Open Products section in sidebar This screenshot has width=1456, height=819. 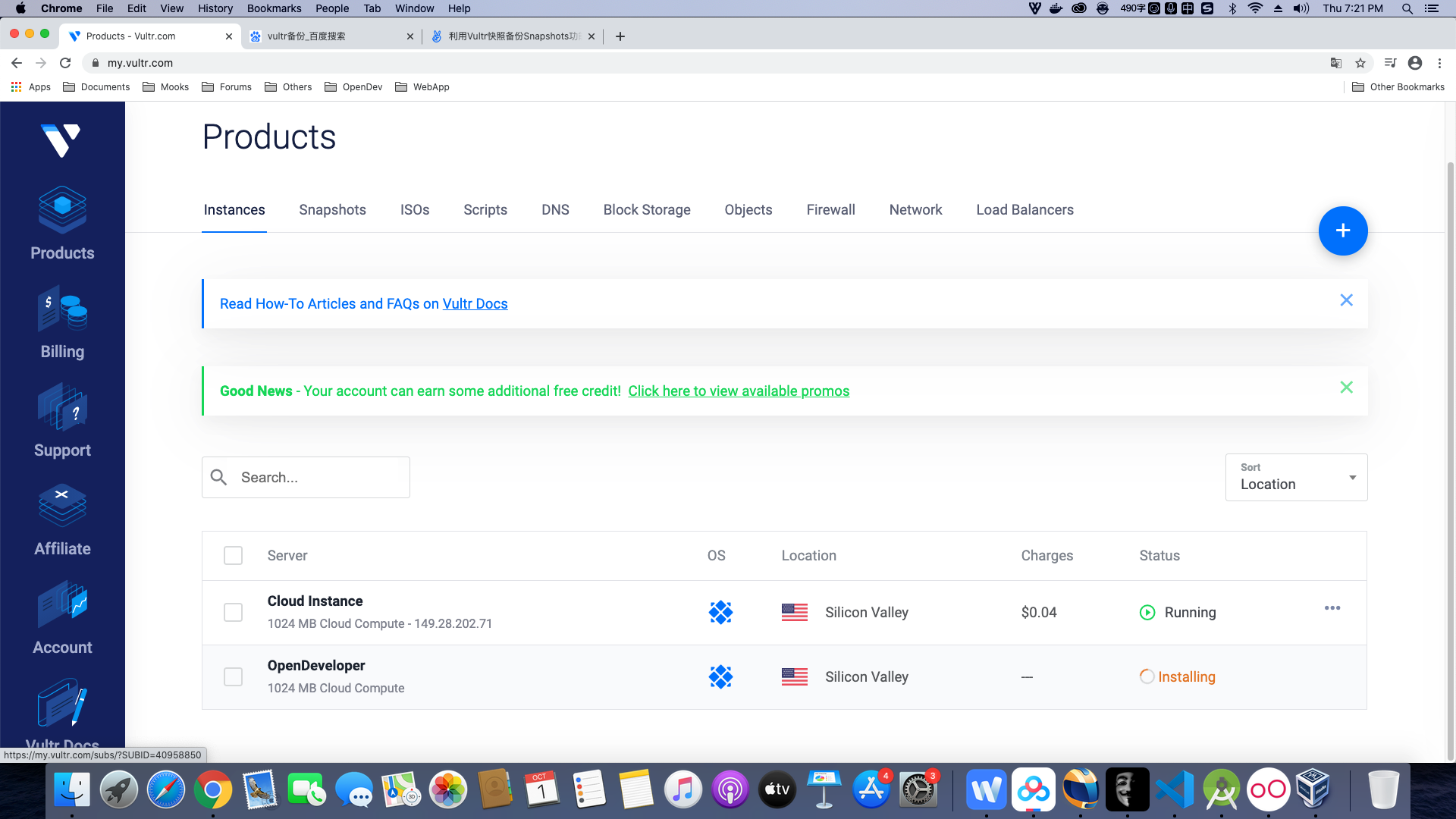coord(62,224)
